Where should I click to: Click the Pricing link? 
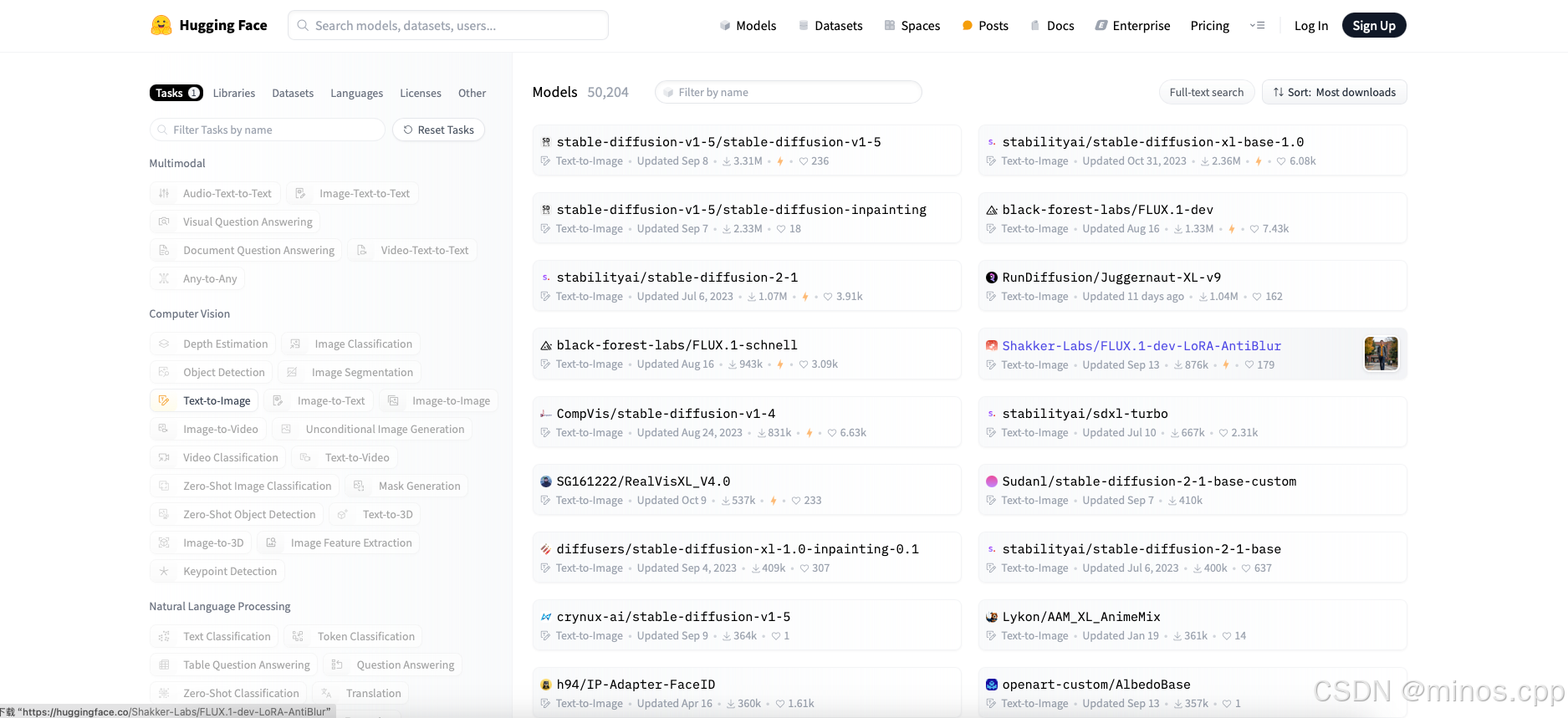[1209, 26]
